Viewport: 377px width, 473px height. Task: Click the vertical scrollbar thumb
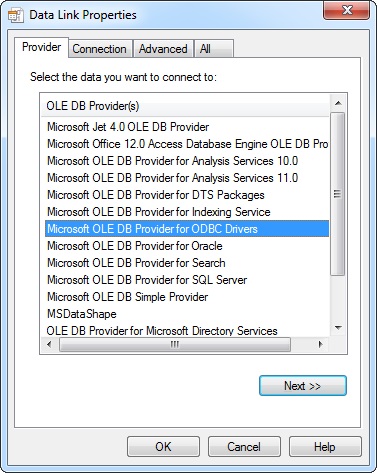tap(338, 194)
